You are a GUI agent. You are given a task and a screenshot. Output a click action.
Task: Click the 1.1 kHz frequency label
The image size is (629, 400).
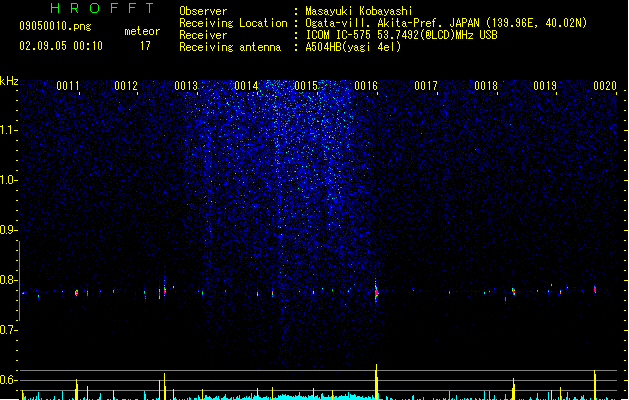pos(8,130)
